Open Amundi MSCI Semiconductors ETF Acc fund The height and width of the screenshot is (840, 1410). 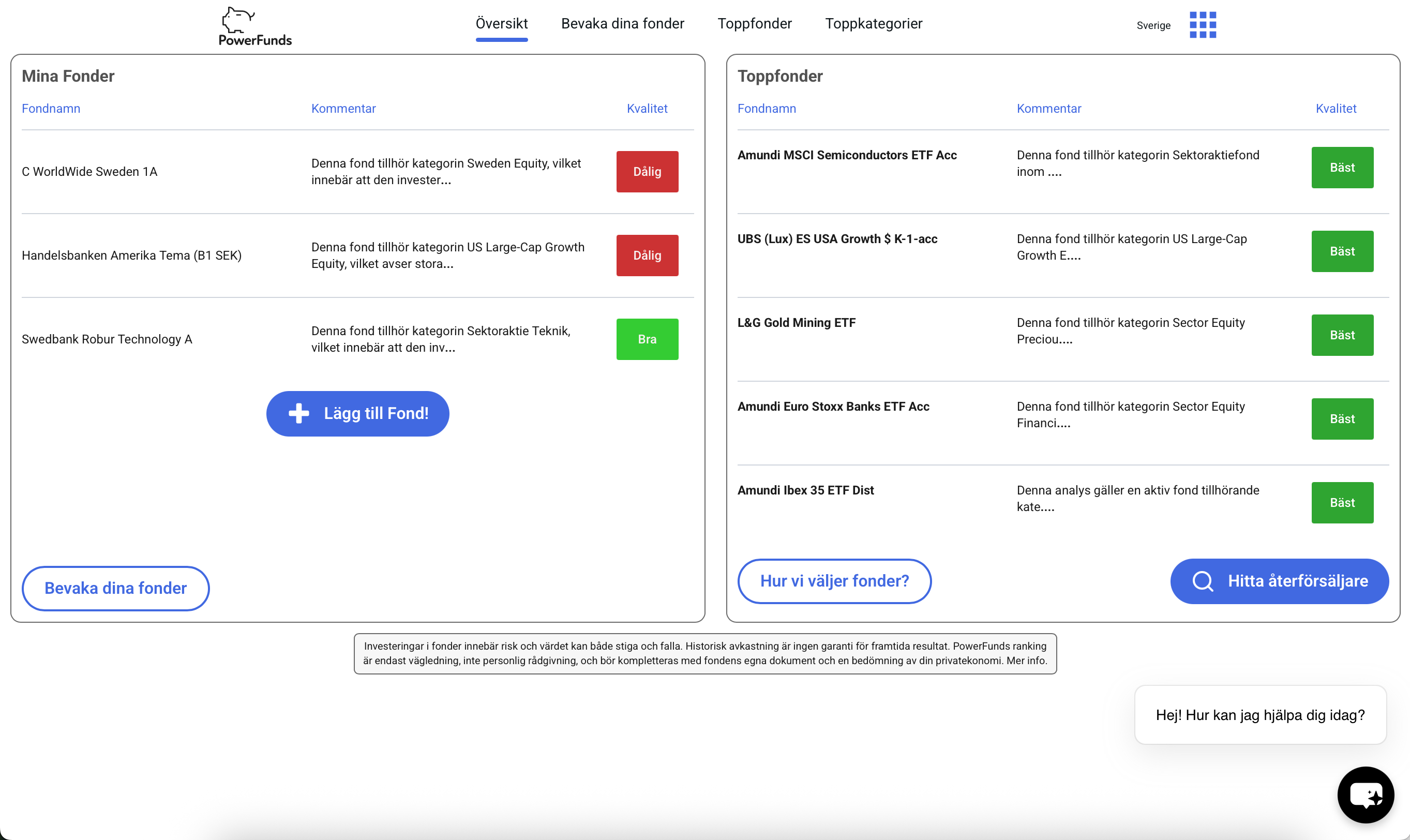[x=846, y=155]
